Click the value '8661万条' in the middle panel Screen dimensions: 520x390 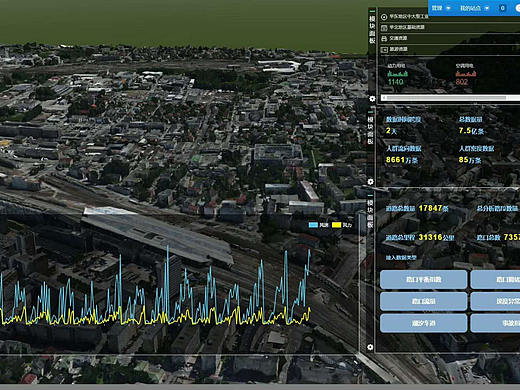(x=402, y=160)
